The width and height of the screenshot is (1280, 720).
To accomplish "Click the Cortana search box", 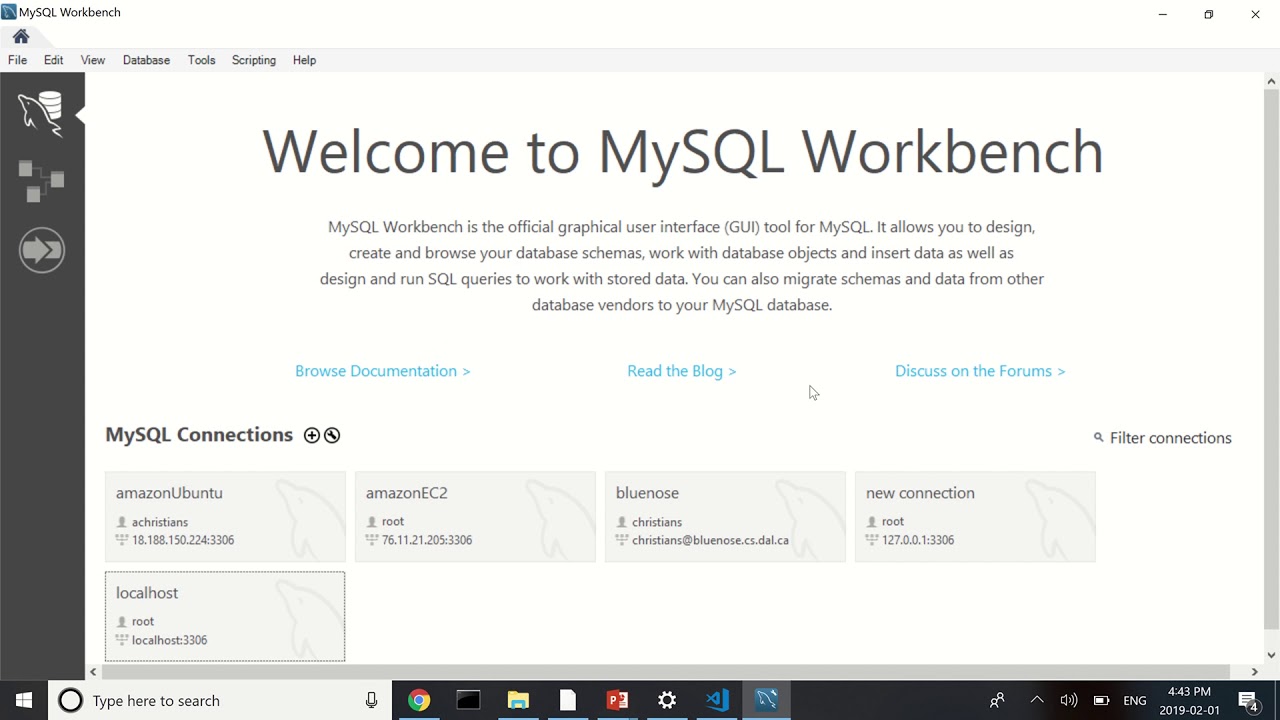I will 218,700.
